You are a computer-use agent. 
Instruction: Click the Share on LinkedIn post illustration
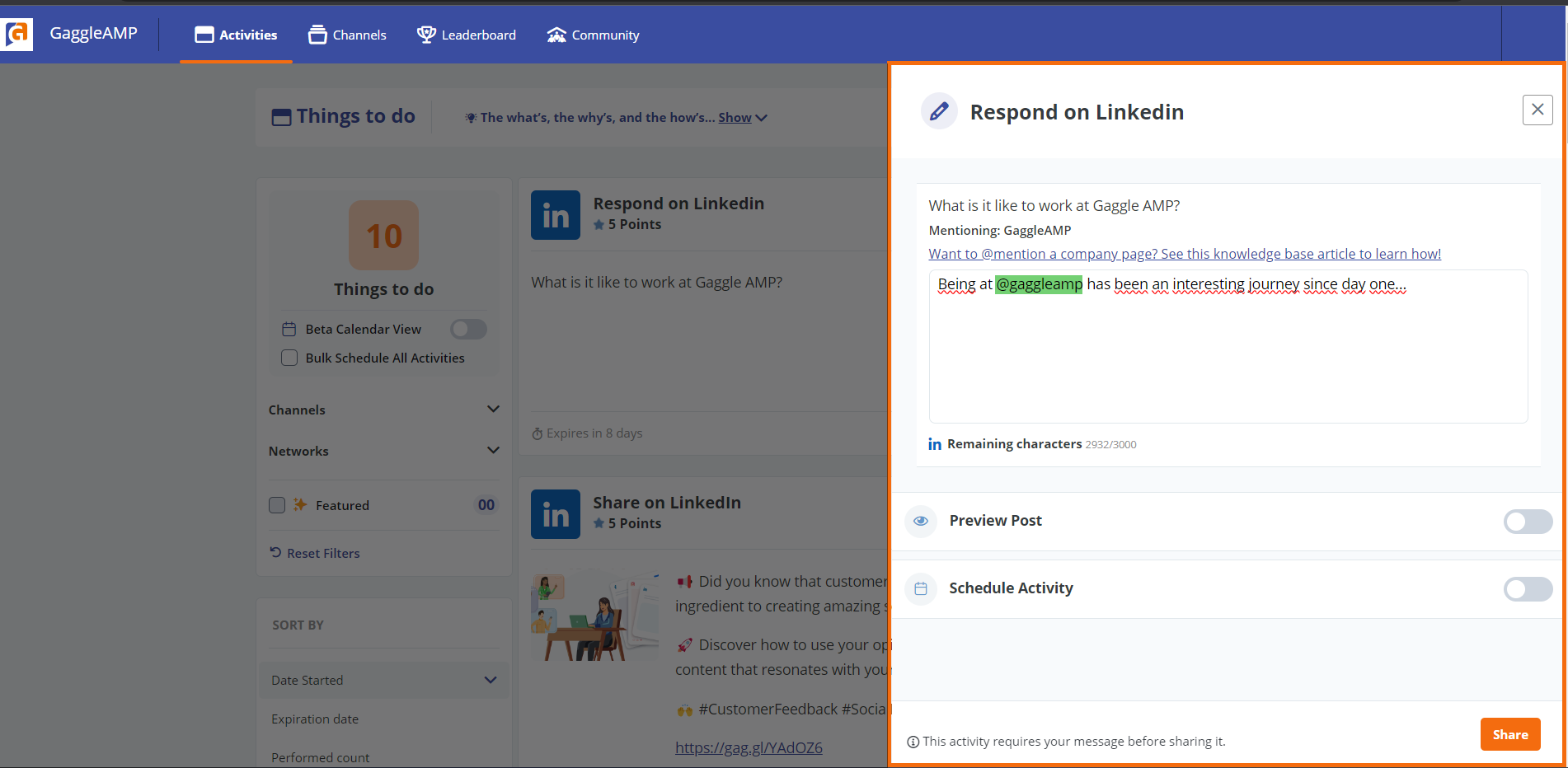tap(595, 616)
